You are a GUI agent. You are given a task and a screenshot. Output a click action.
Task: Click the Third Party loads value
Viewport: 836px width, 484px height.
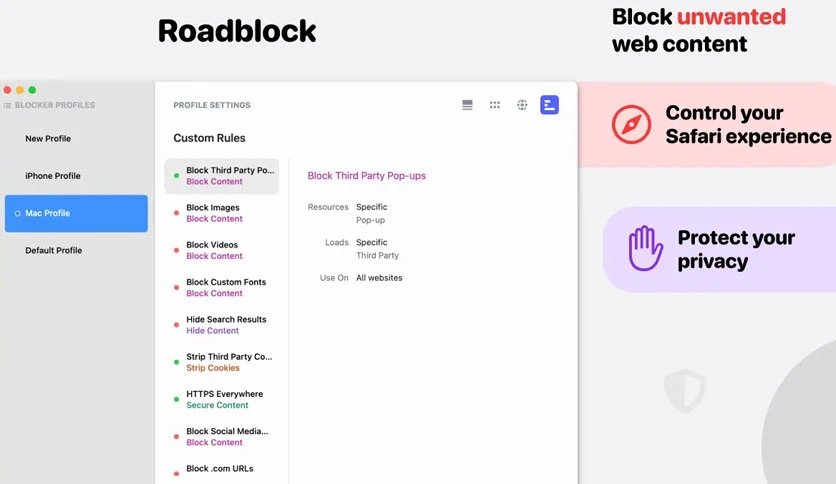pyautogui.click(x=377, y=255)
